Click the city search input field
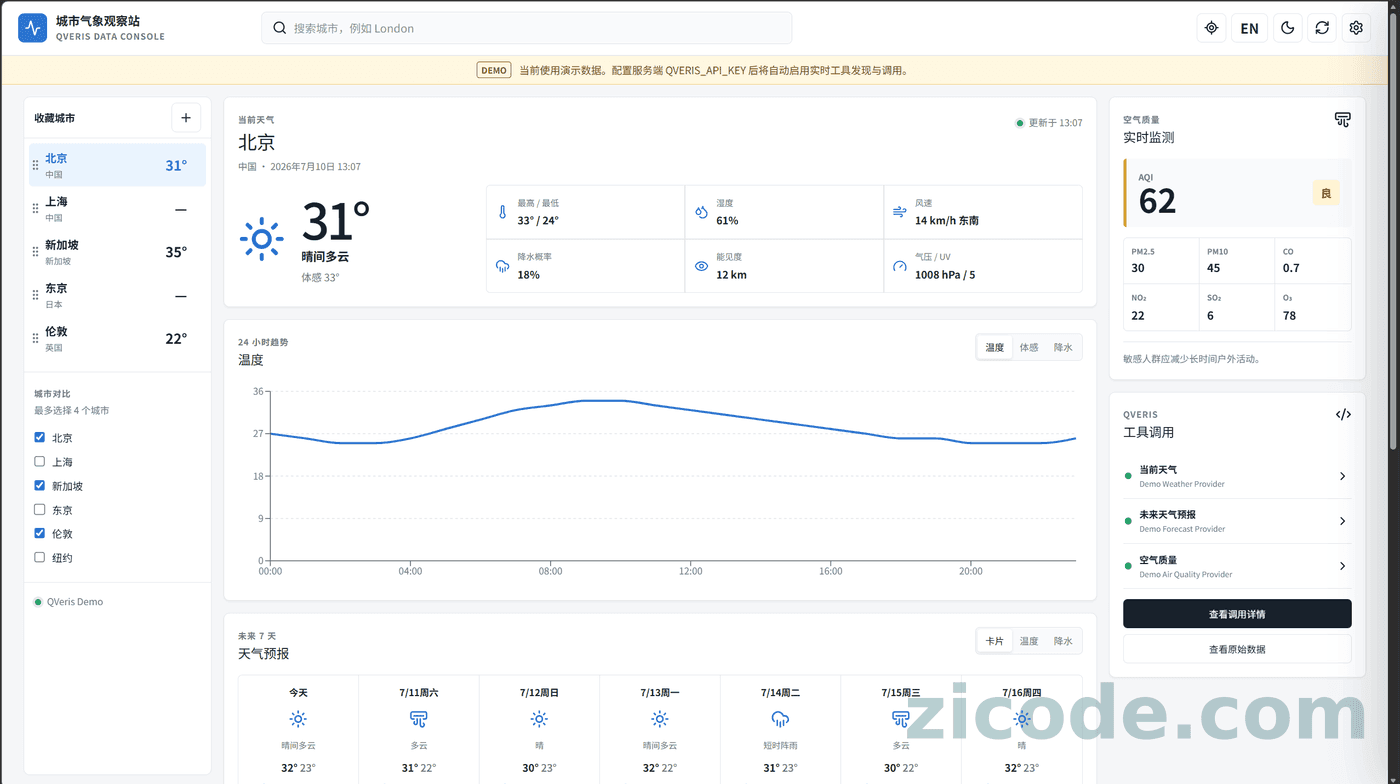Screen dimensions: 1400x784 (x=527, y=28)
